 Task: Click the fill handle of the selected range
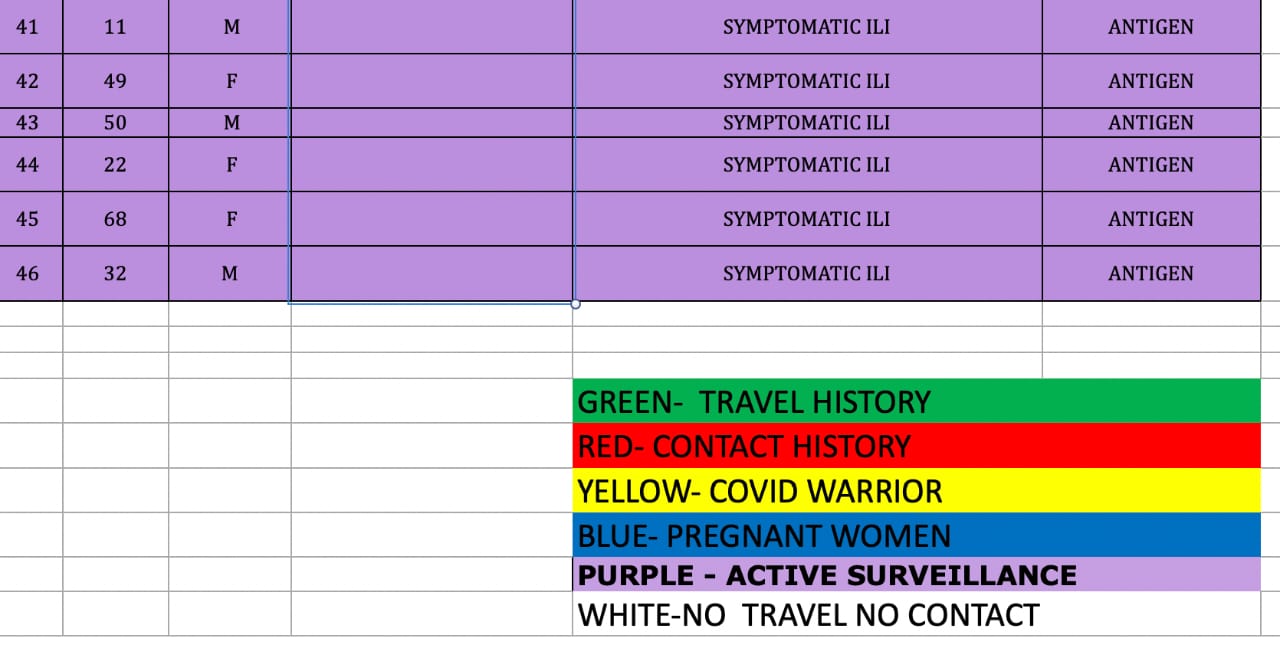[x=575, y=303]
